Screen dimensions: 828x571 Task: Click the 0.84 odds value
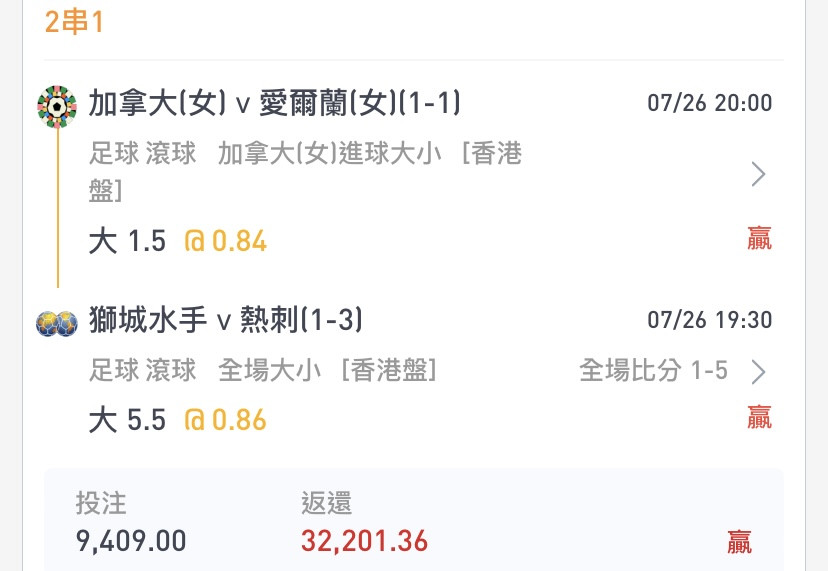pos(225,241)
